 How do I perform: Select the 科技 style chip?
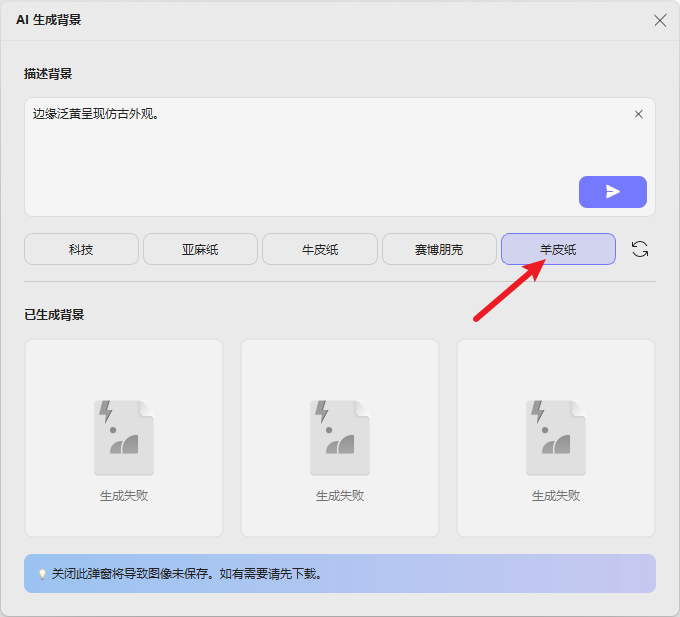[81, 249]
